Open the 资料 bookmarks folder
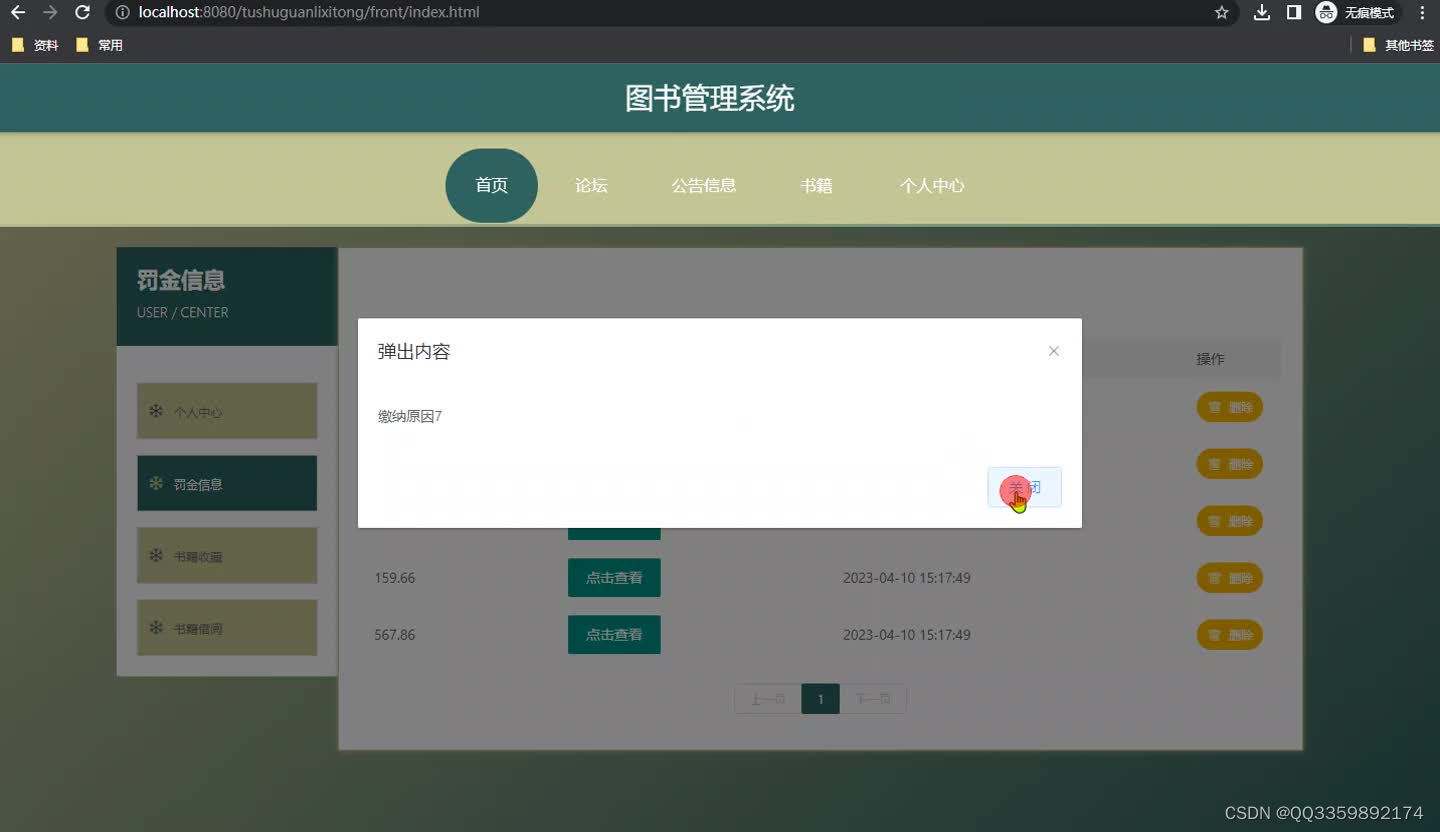 click(35, 45)
